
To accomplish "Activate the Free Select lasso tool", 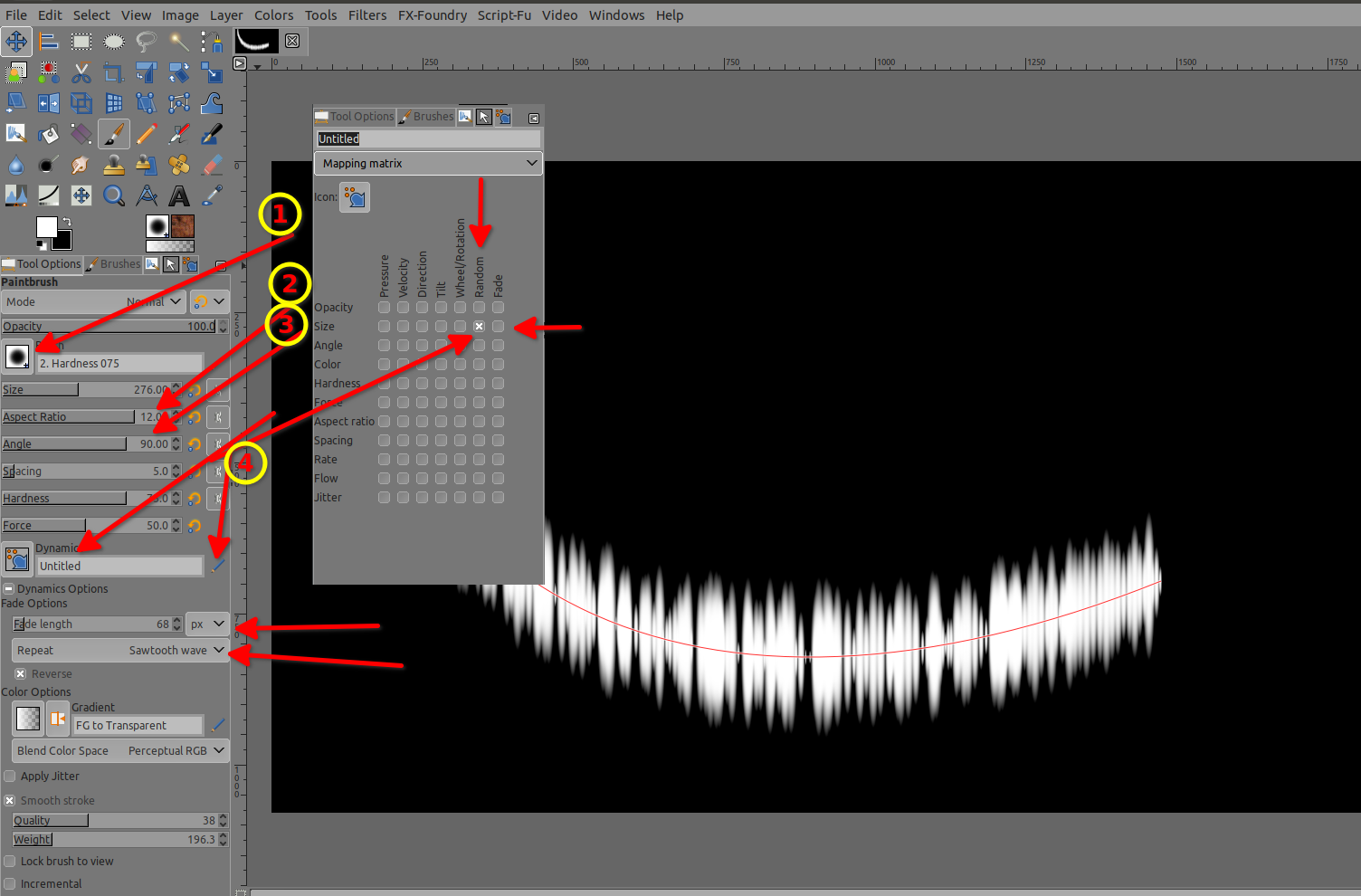I will [147, 42].
